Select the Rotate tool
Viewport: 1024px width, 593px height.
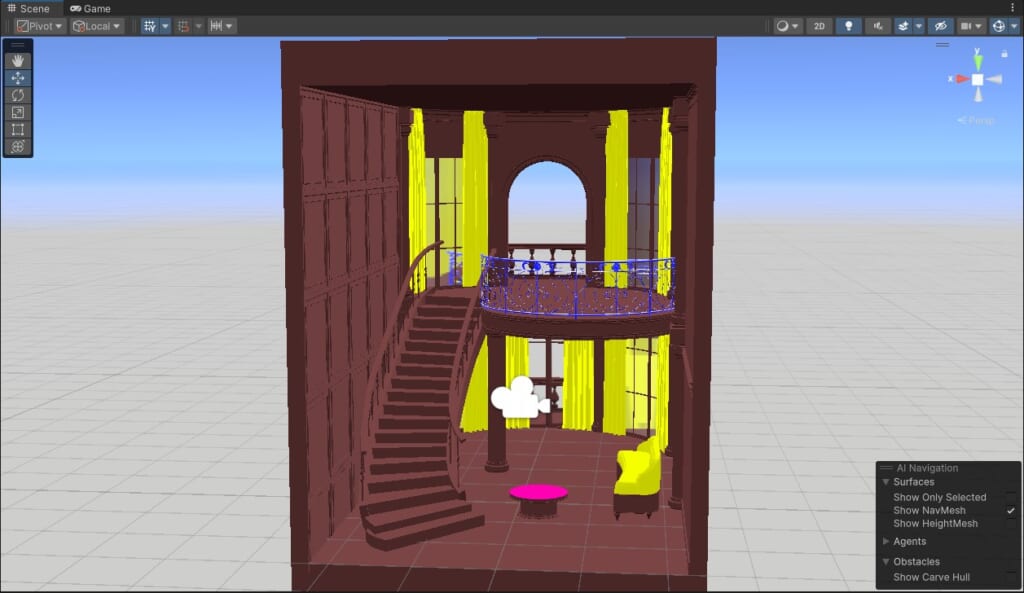[18, 95]
